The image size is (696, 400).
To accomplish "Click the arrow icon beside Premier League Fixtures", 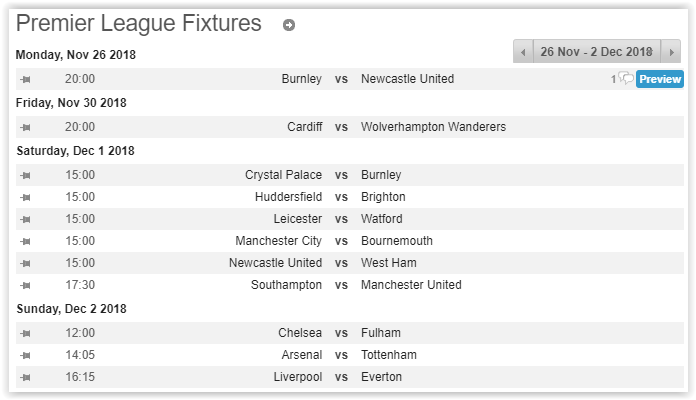I will pyautogui.click(x=289, y=25).
